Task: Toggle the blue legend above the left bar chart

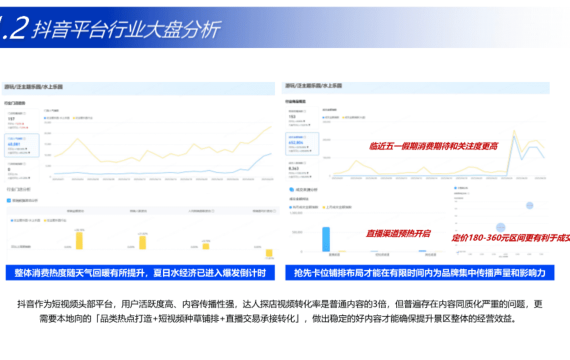Action: click(12, 220)
